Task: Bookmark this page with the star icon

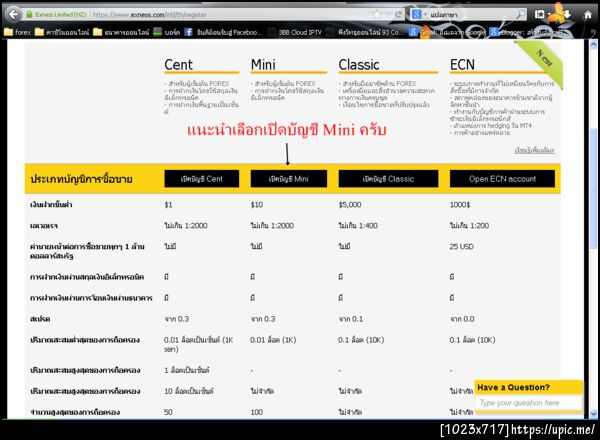Action: coord(377,15)
